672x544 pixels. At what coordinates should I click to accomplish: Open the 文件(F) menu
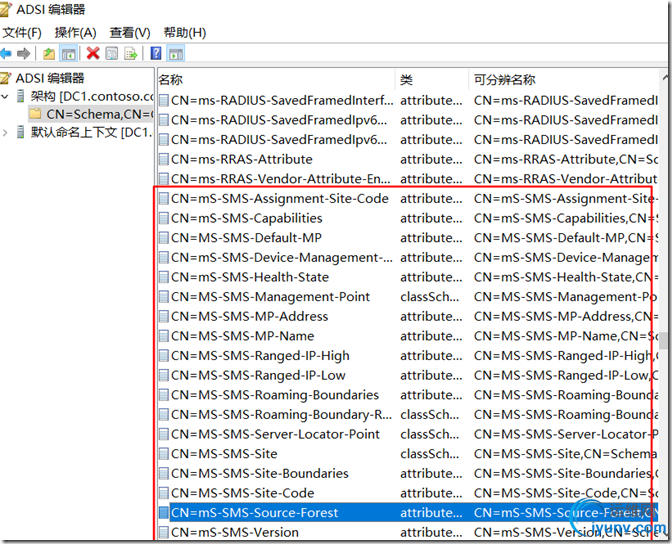tap(22, 33)
